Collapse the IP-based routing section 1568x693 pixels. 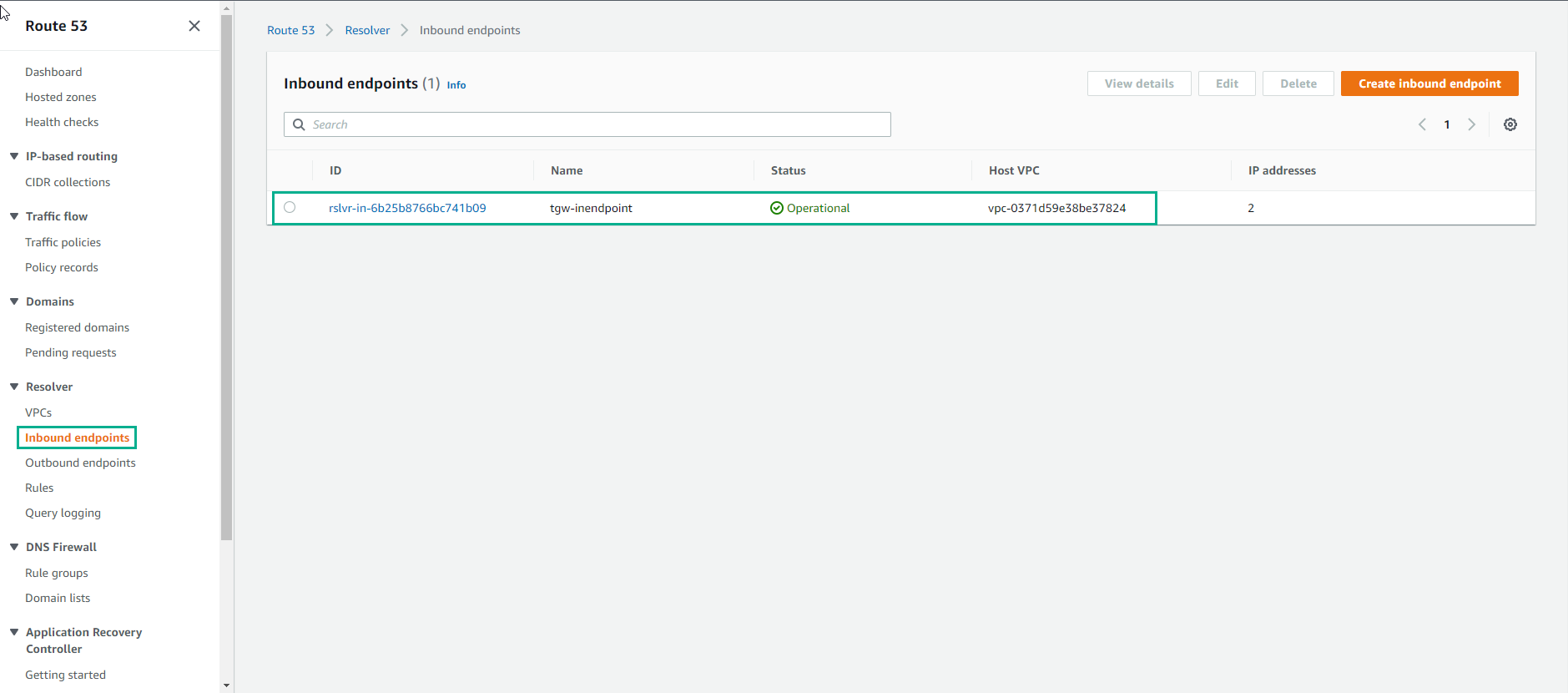(x=14, y=156)
